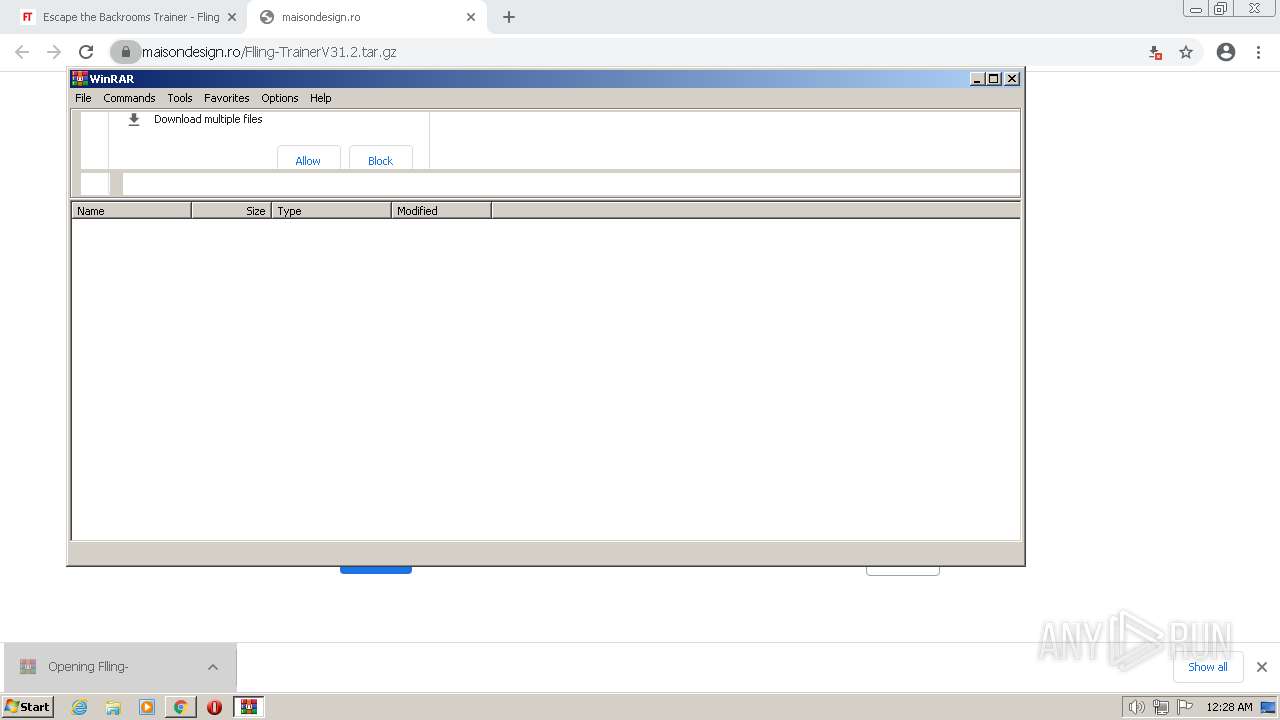Screen dimensions: 1280x720
Task: Open Action Center flag icon
Action: coord(1185,707)
